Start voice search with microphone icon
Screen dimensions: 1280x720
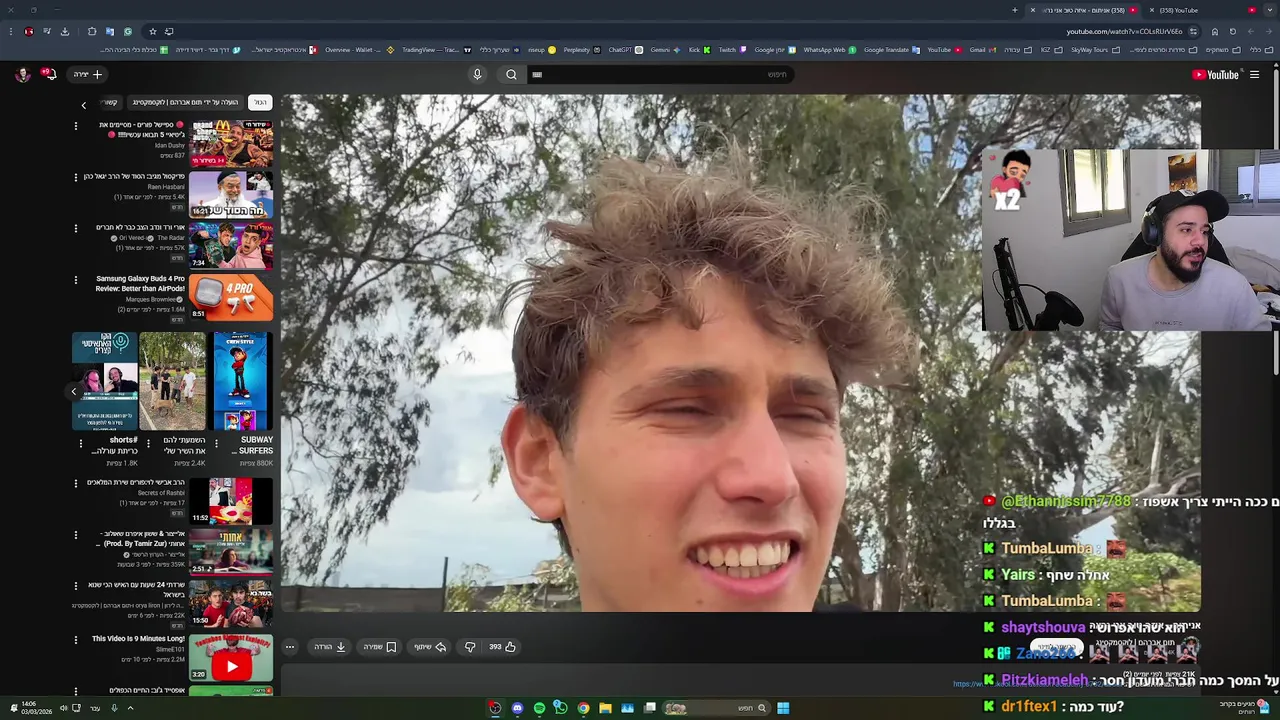click(477, 74)
